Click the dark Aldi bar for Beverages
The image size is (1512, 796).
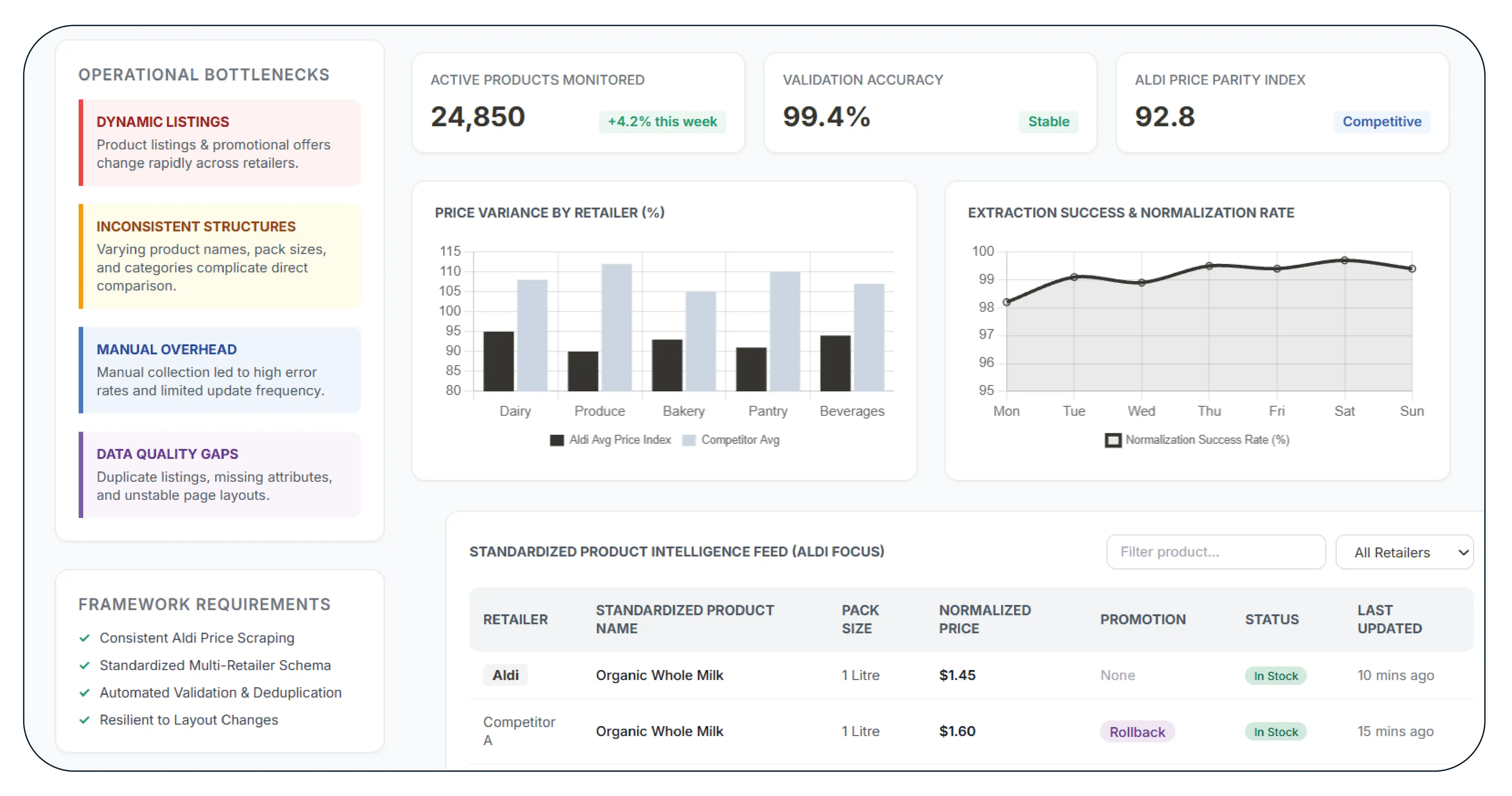(x=835, y=363)
